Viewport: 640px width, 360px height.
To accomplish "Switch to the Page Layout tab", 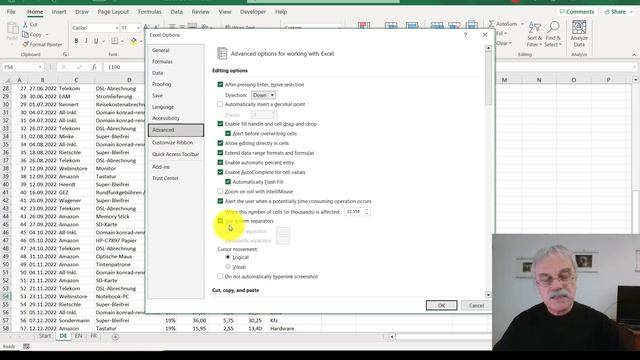I will coord(113,12).
